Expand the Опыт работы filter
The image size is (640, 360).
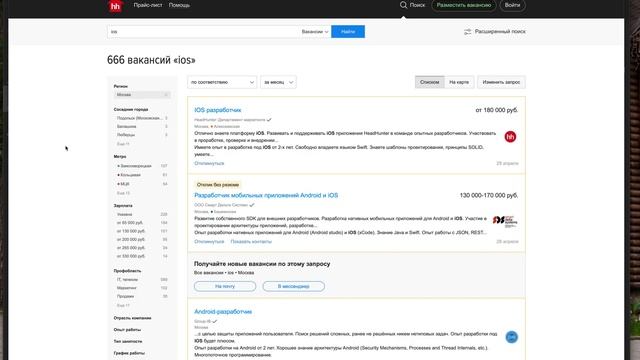(127, 329)
